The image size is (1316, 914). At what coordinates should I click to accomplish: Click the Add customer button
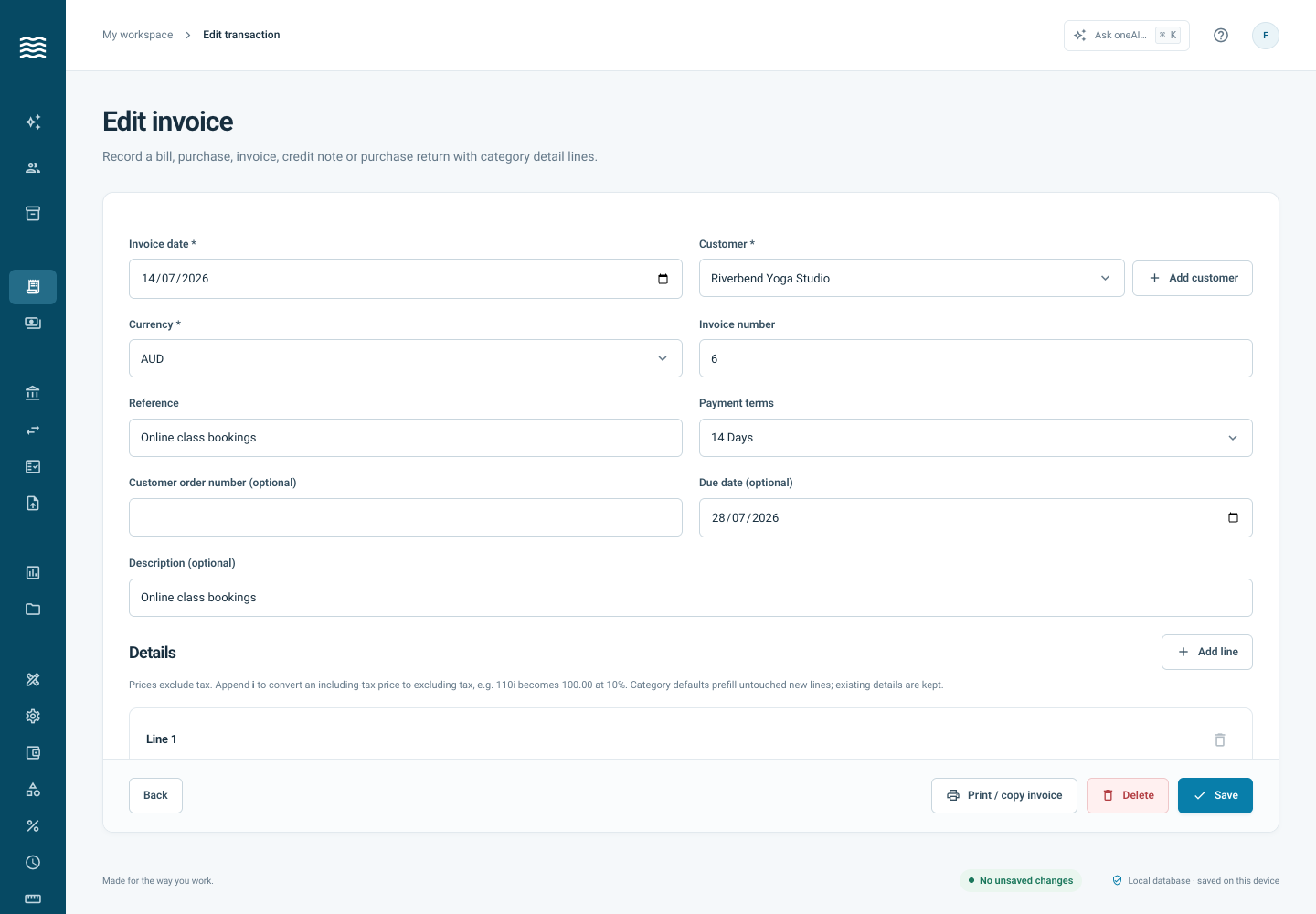point(1193,278)
